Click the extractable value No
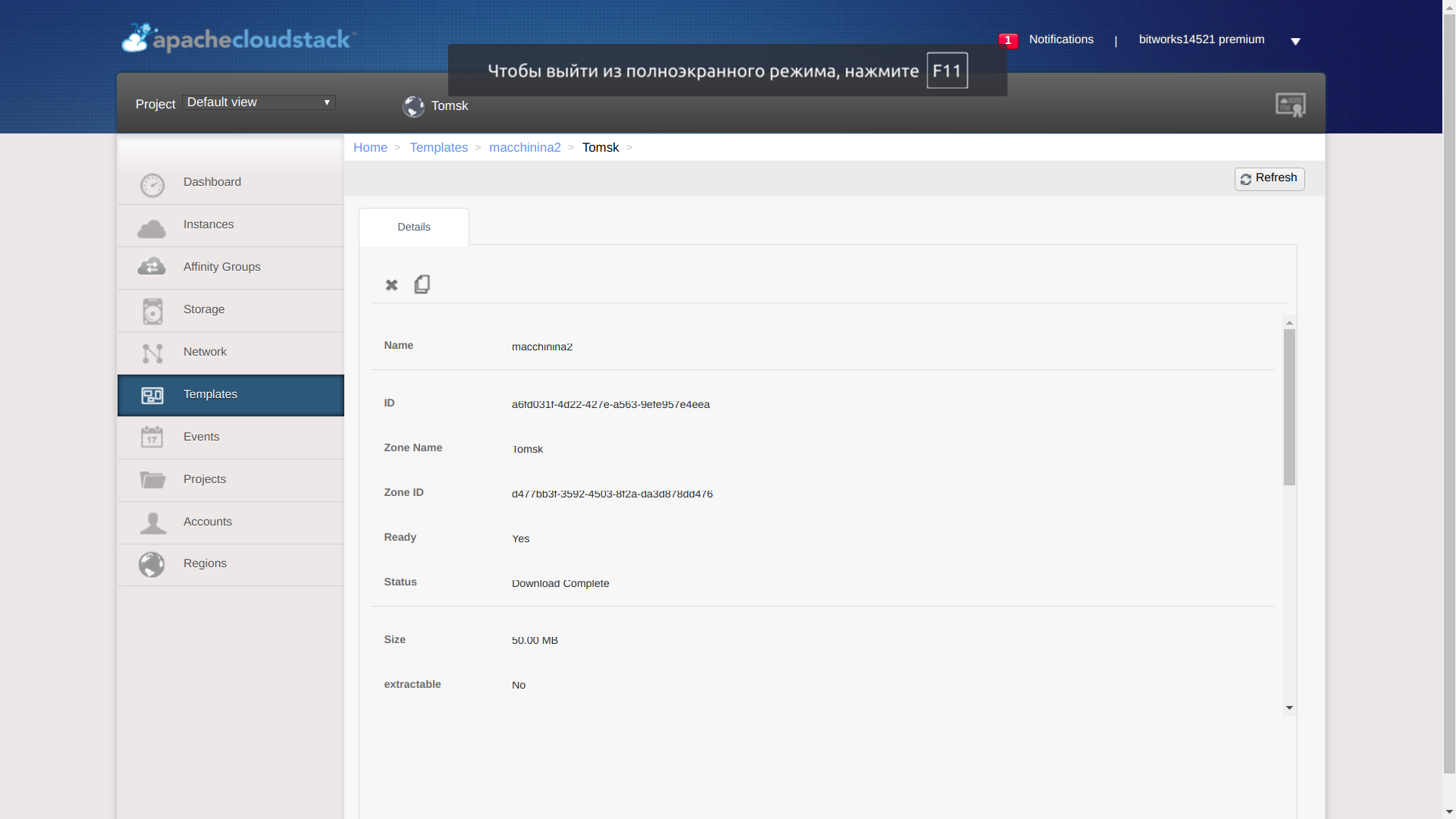Image resolution: width=1456 pixels, height=819 pixels. coord(519,685)
